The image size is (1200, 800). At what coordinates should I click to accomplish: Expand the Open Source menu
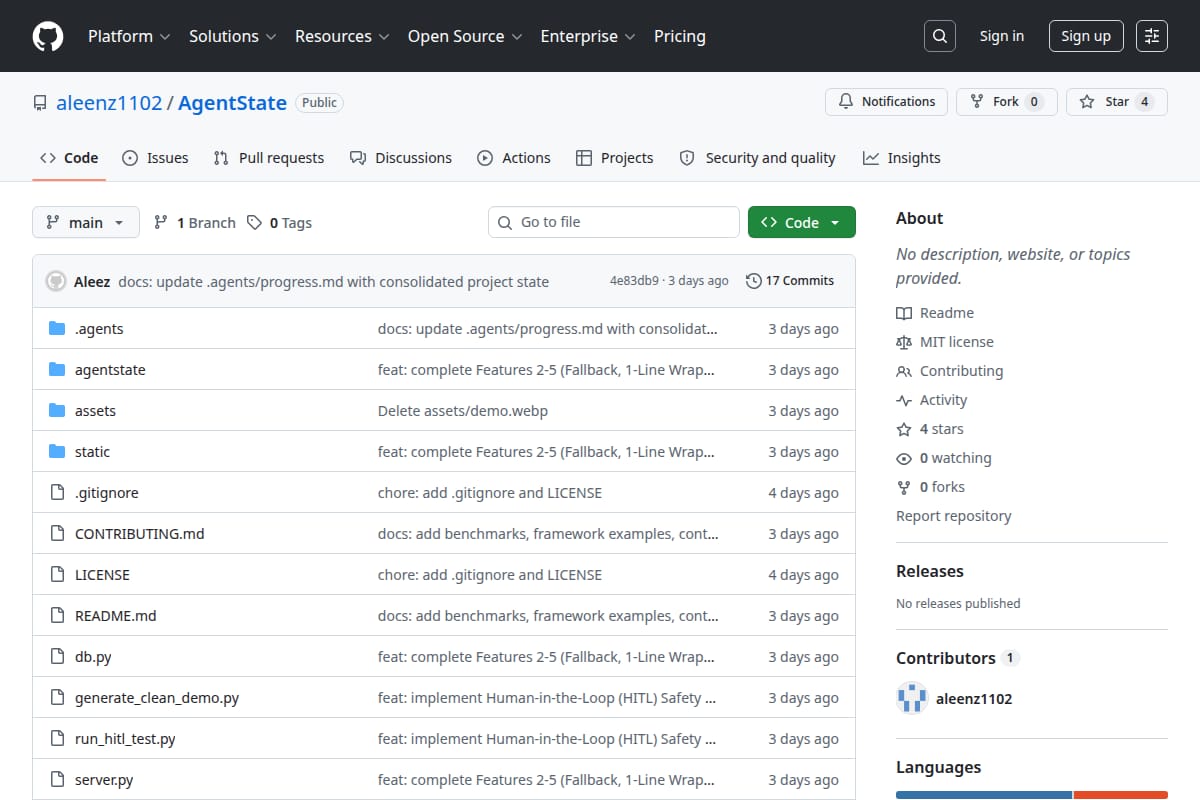[x=465, y=36]
